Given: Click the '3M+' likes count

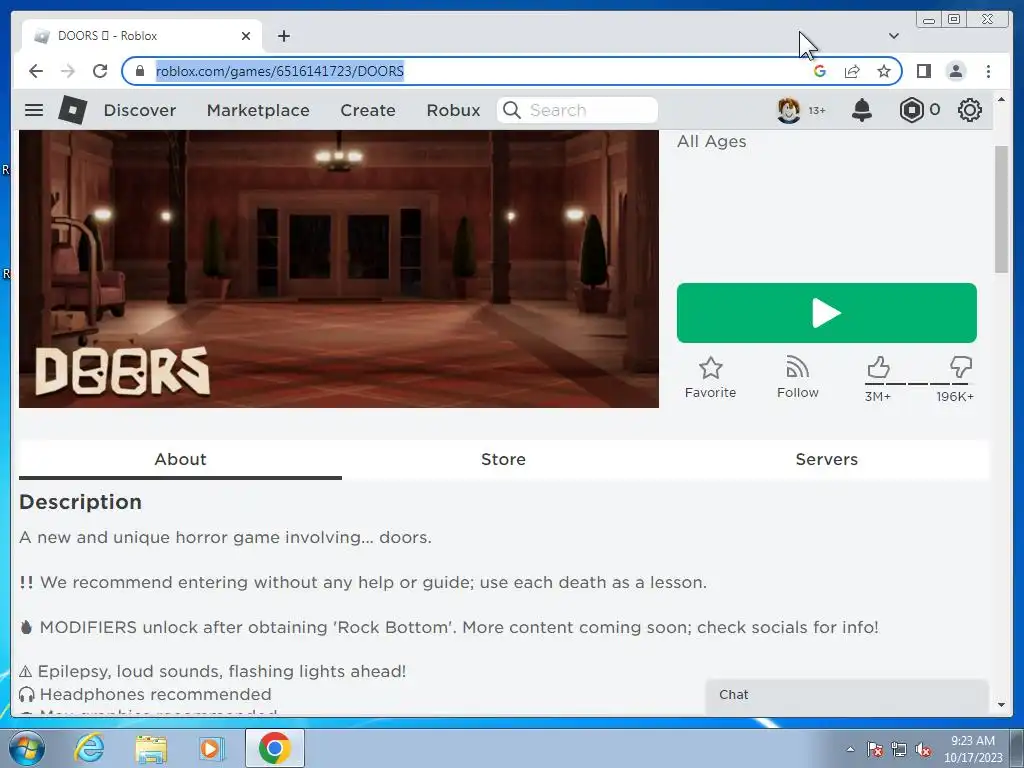Looking at the screenshot, I should 878,396.
